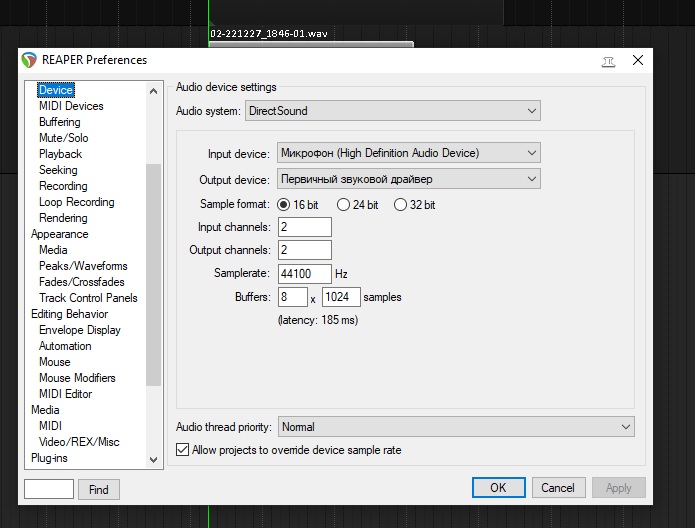This screenshot has width=695, height=528.
Task: Click the Output channels field
Action: (x=305, y=250)
